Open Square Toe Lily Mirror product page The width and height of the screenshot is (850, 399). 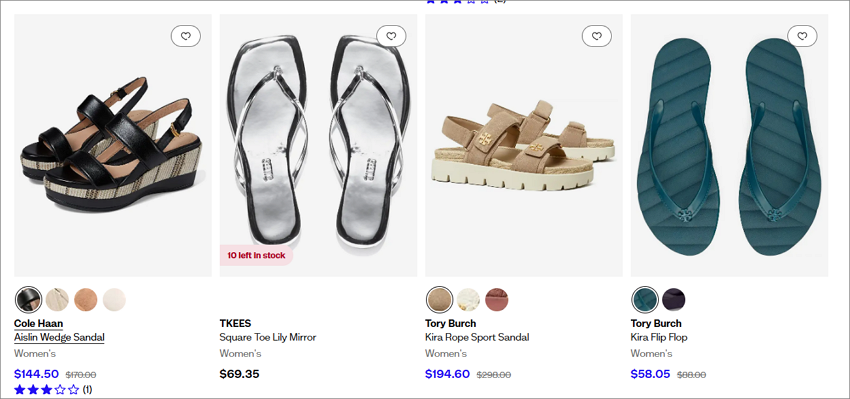(x=268, y=337)
